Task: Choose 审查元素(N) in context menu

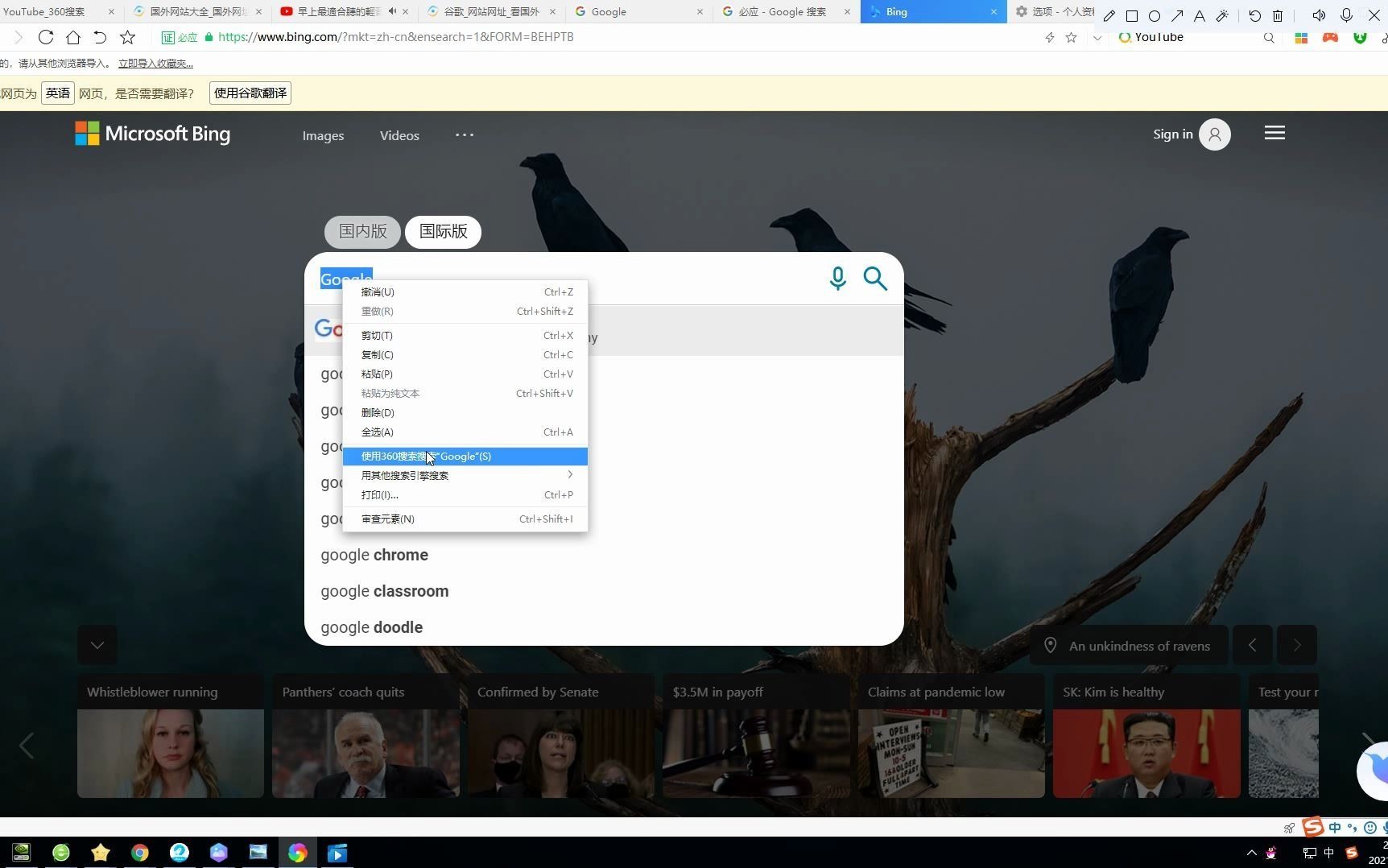Action: [465, 519]
